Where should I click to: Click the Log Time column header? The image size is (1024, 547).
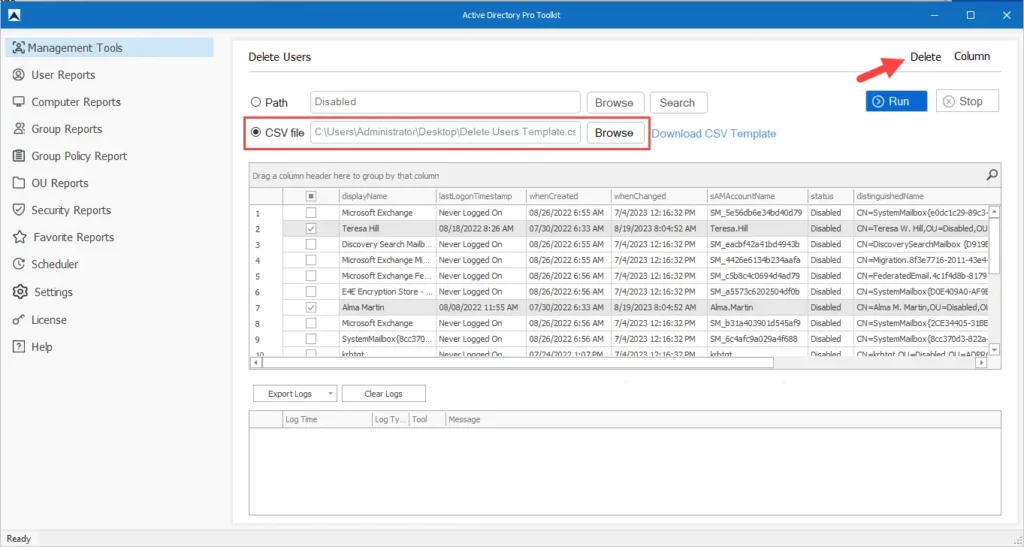pyautogui.click(x=327, y=419)
